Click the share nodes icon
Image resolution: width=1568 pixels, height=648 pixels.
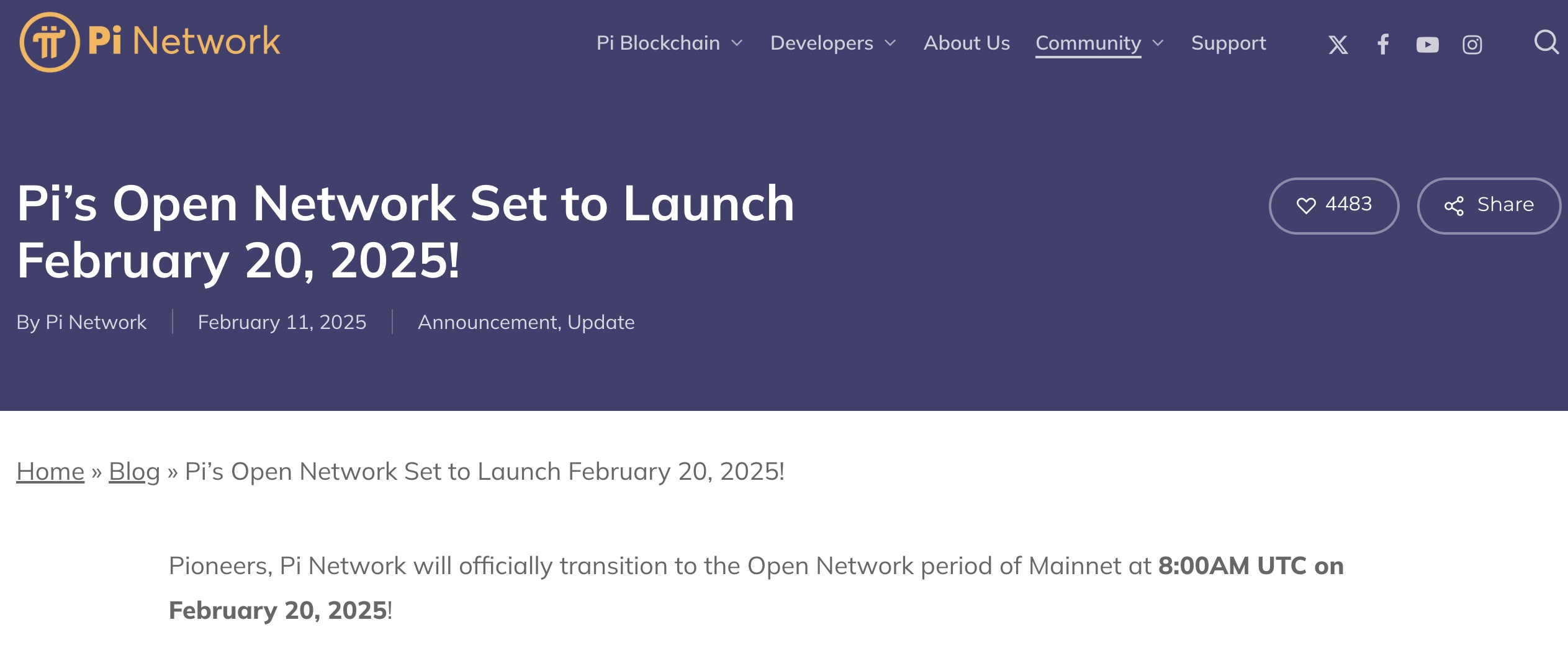[1454, 205]
